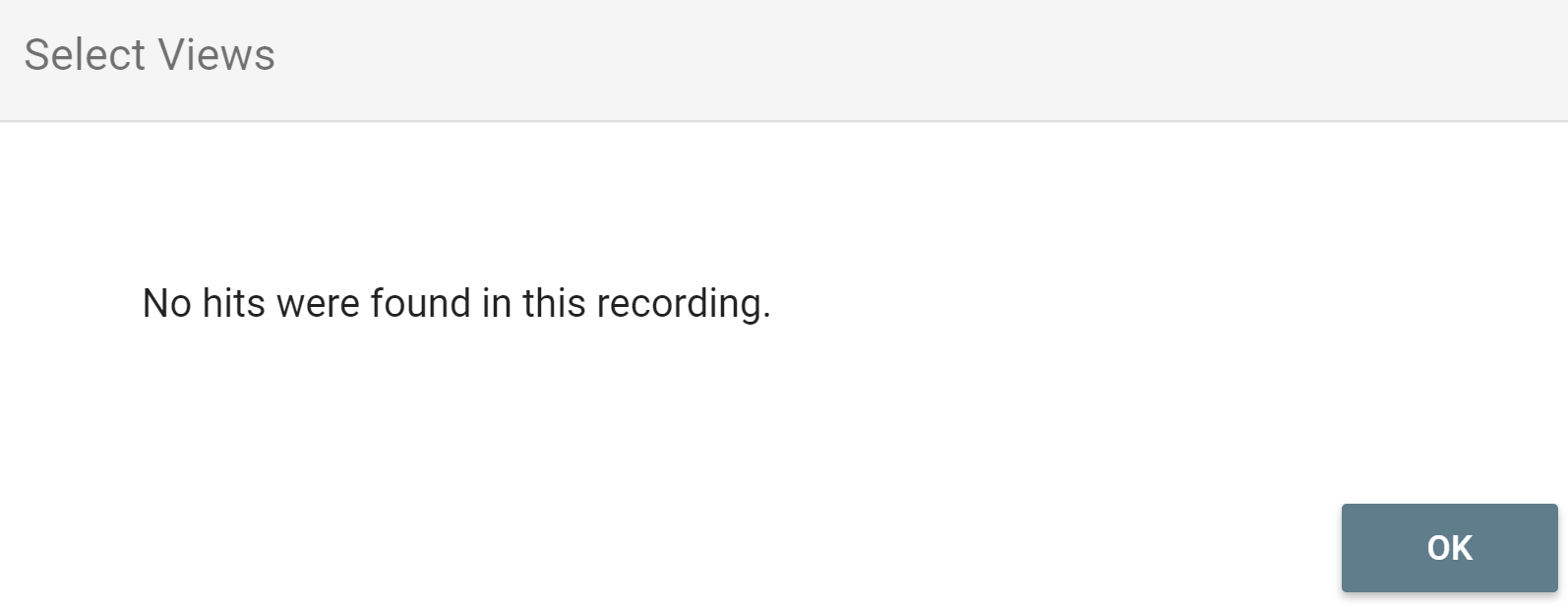
Task: Click the white dialog body area
Action: click(787, 433)
